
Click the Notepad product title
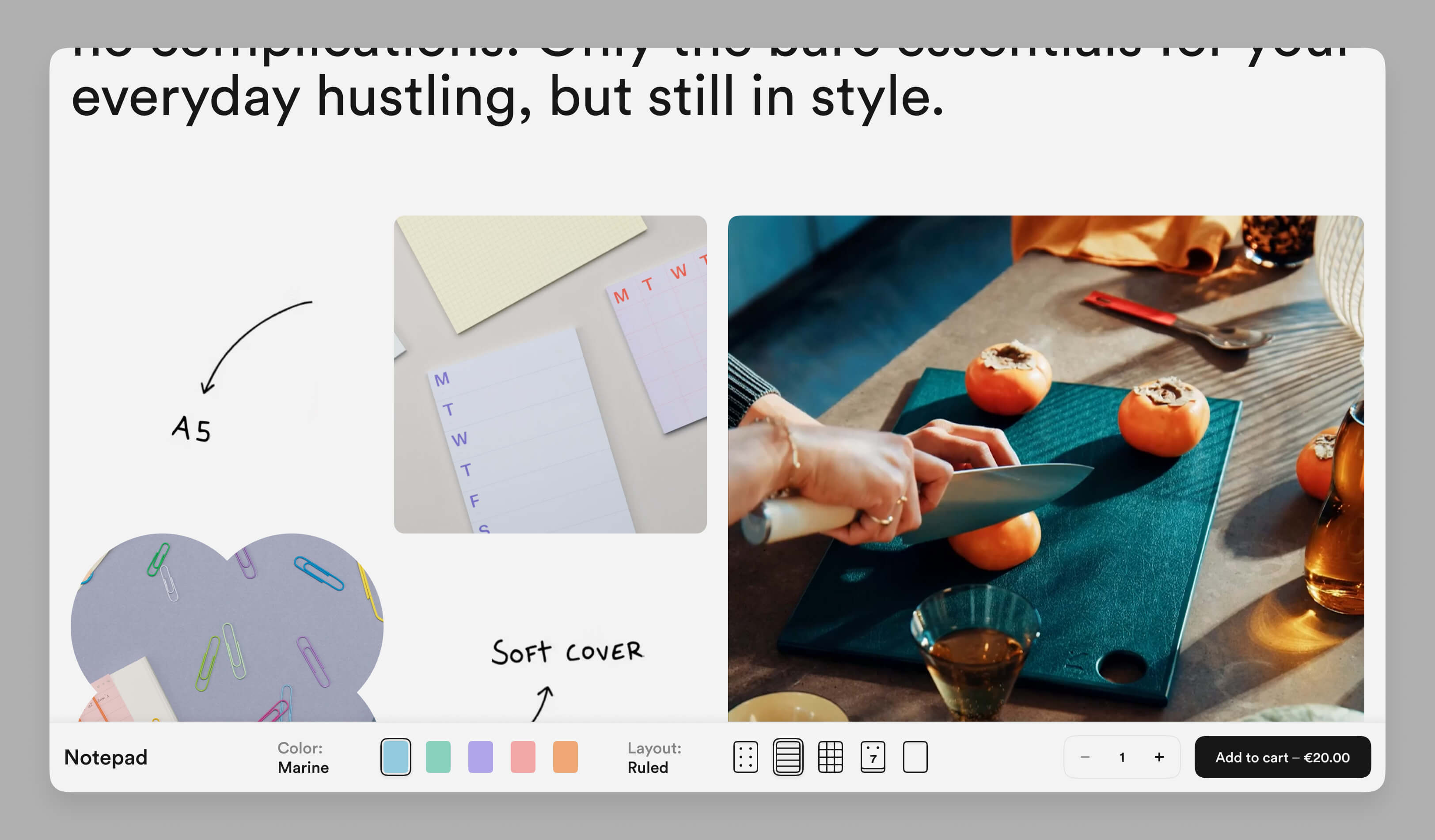point(106,757)
